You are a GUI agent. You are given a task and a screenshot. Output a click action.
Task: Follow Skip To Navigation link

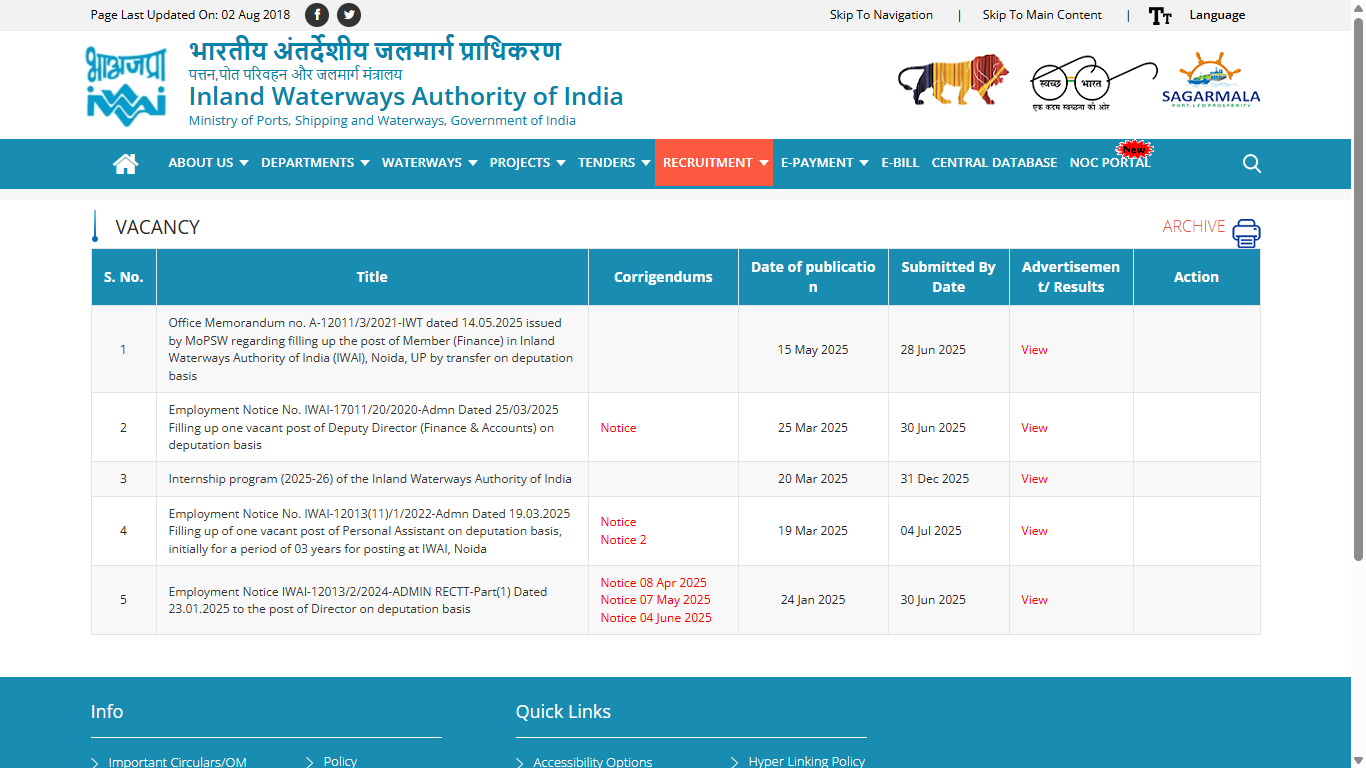click(881, 15)
